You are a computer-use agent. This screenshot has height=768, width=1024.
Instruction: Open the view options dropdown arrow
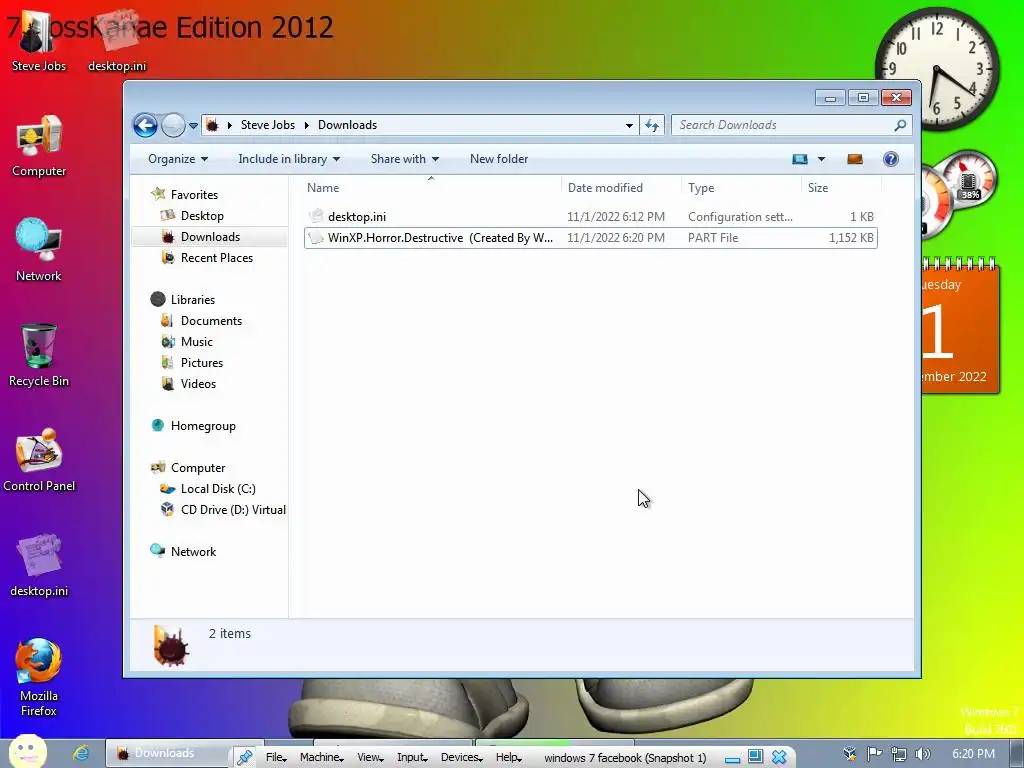tap(822, 159)
